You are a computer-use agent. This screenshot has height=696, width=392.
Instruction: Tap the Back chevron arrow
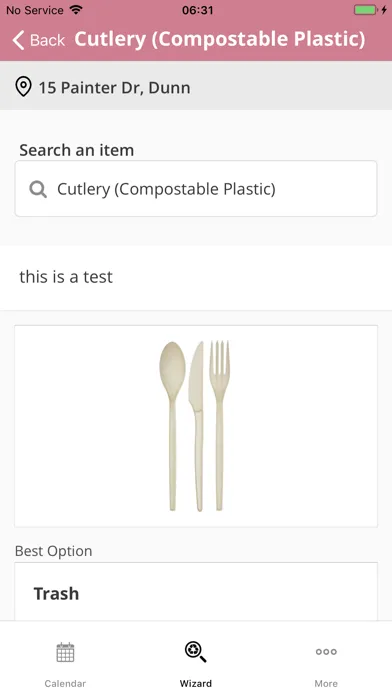18,40
